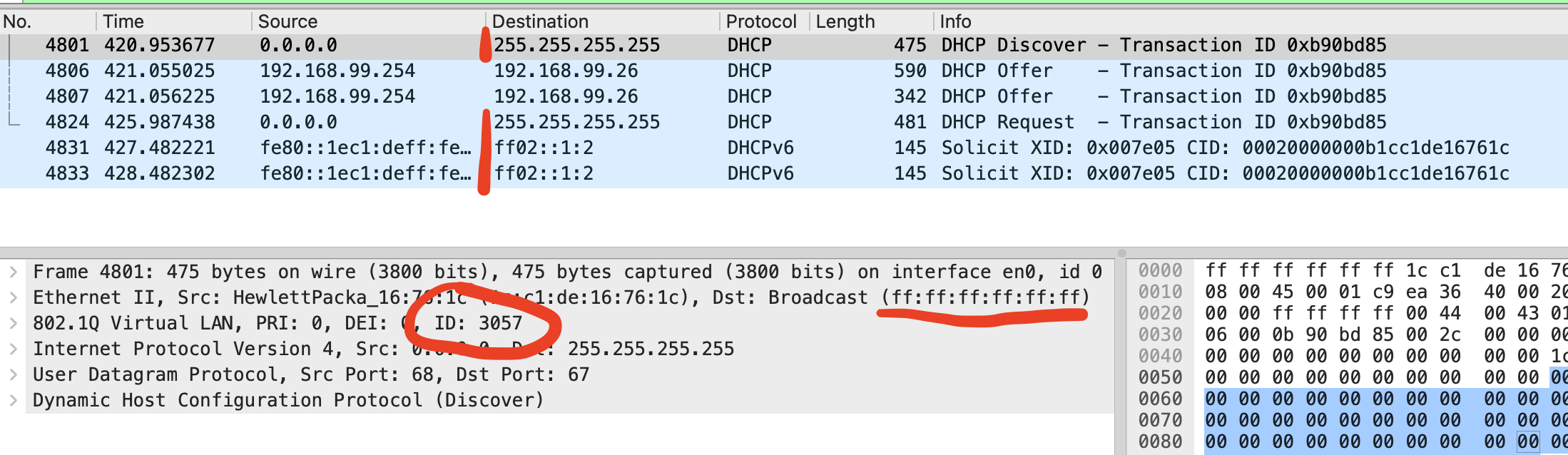The height and width of the screenshot is (455, 1568).
Task: Expand the 802.1Q Virtual LAN section
Action: [x=14, y=323]
